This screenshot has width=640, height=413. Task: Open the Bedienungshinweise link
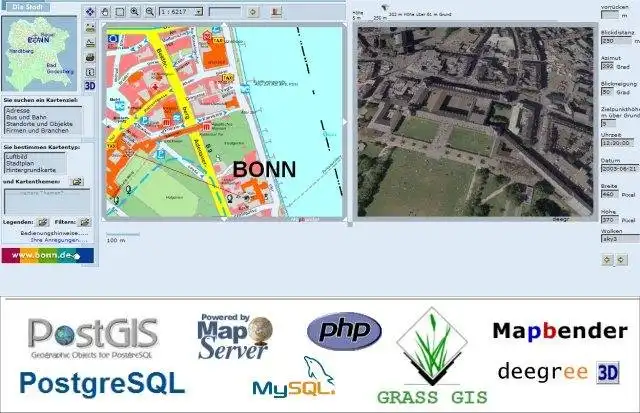(54, 233)
